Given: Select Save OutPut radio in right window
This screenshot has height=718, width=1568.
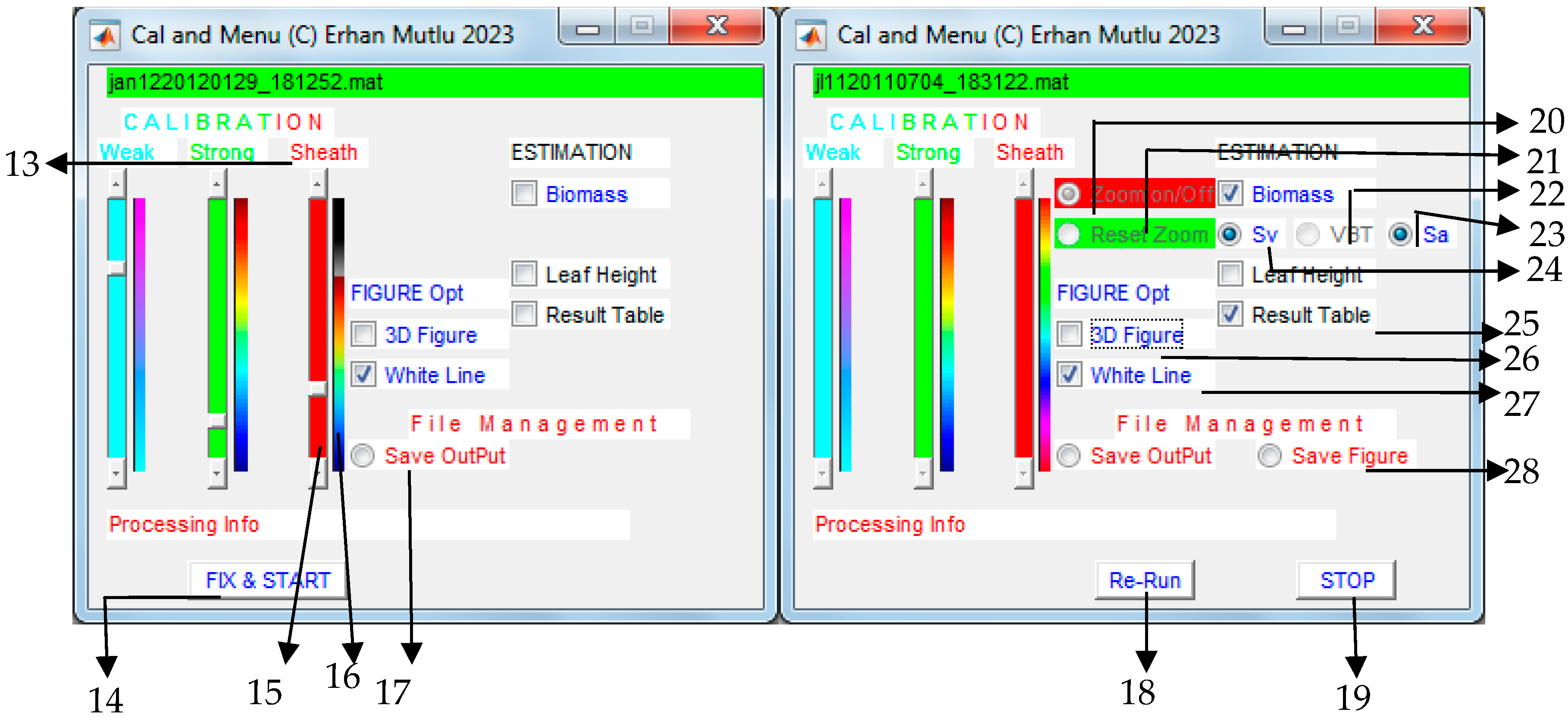Looking at the screenshot, I should point(1069,455).
